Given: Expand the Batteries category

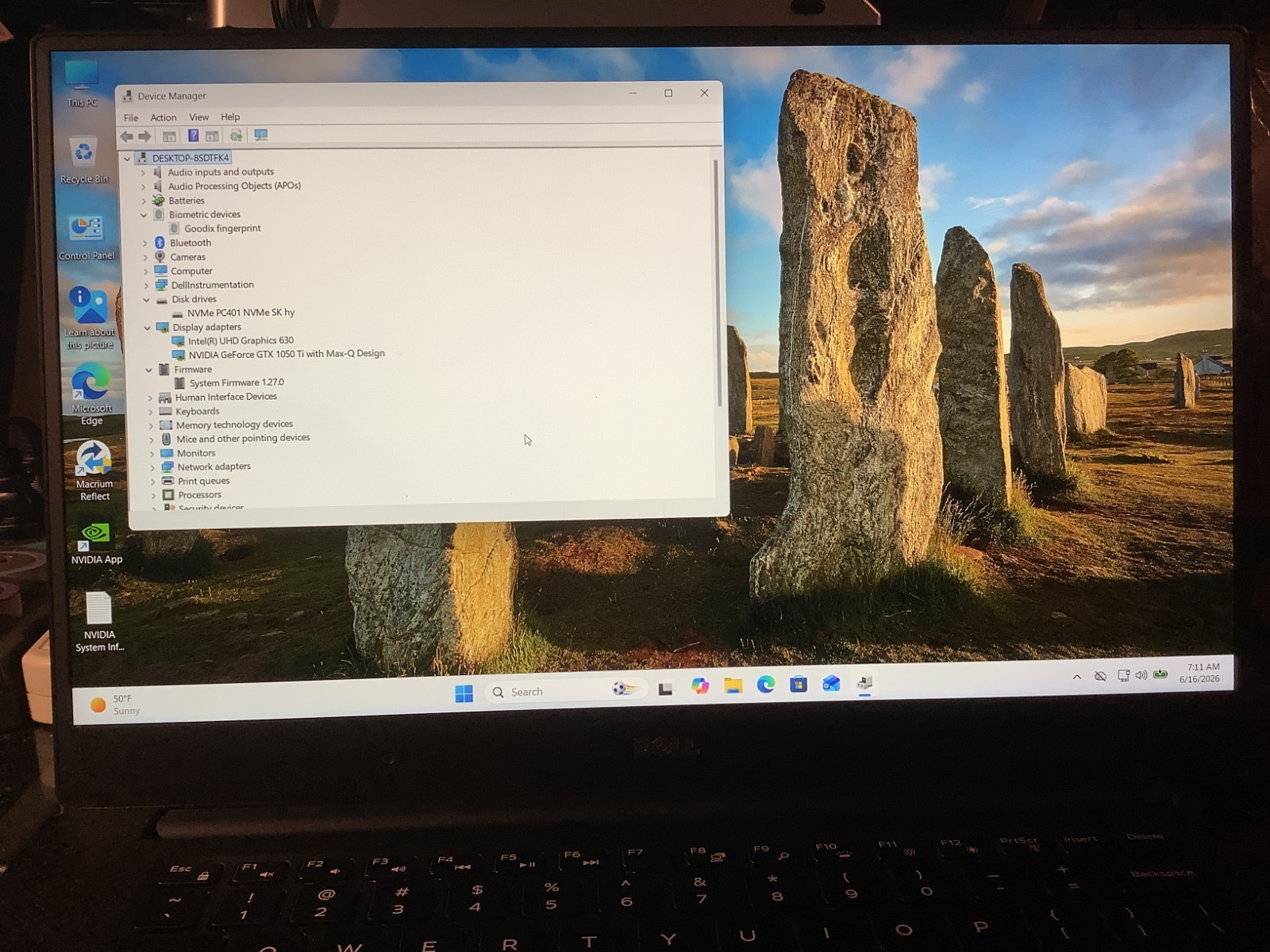Looking at the screenshot, I should 144,201.
